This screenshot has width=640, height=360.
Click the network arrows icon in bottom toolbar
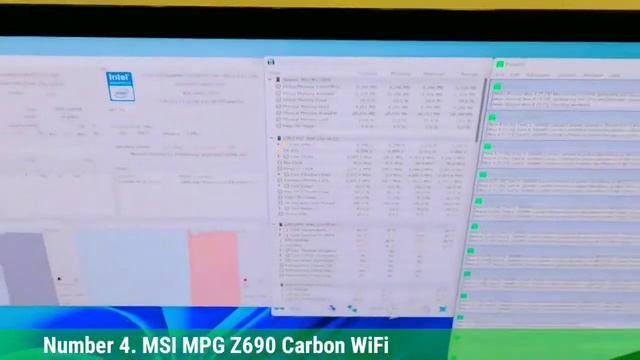click(352, 309)
